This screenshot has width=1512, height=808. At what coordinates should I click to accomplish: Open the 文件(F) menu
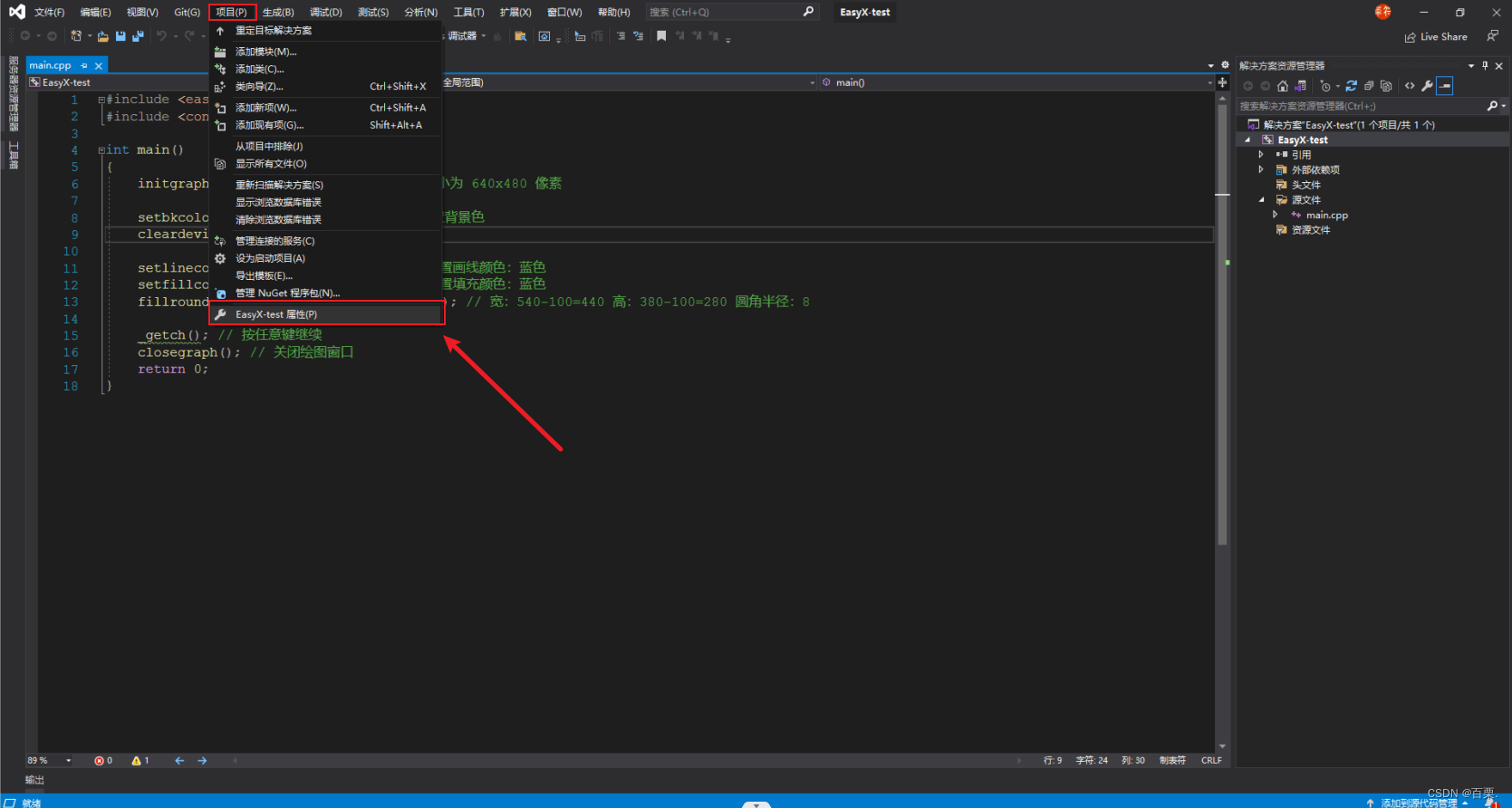[x=49, y=12]
